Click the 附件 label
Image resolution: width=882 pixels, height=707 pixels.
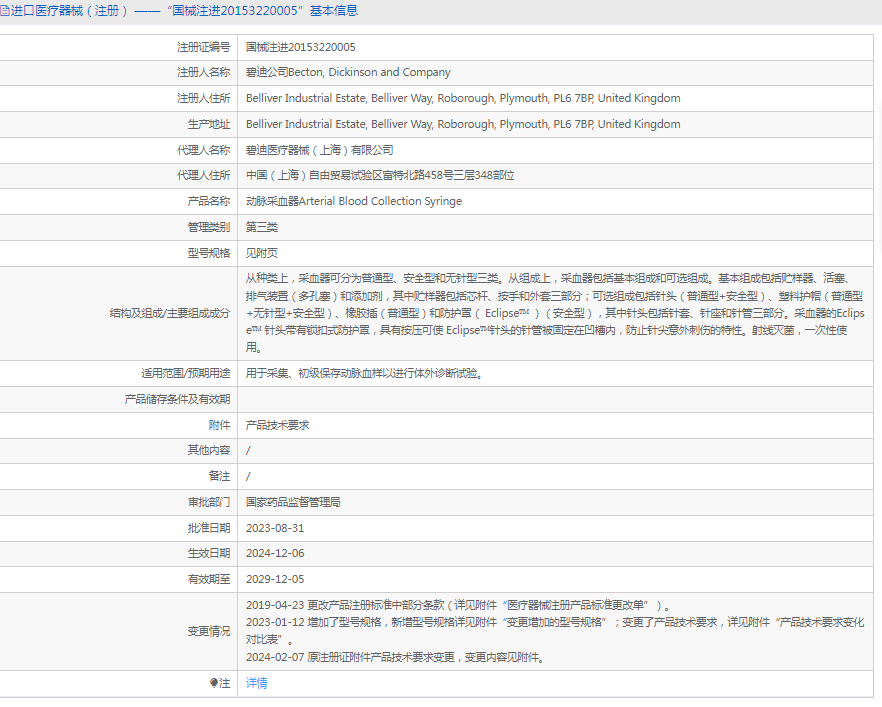(219, 425)
